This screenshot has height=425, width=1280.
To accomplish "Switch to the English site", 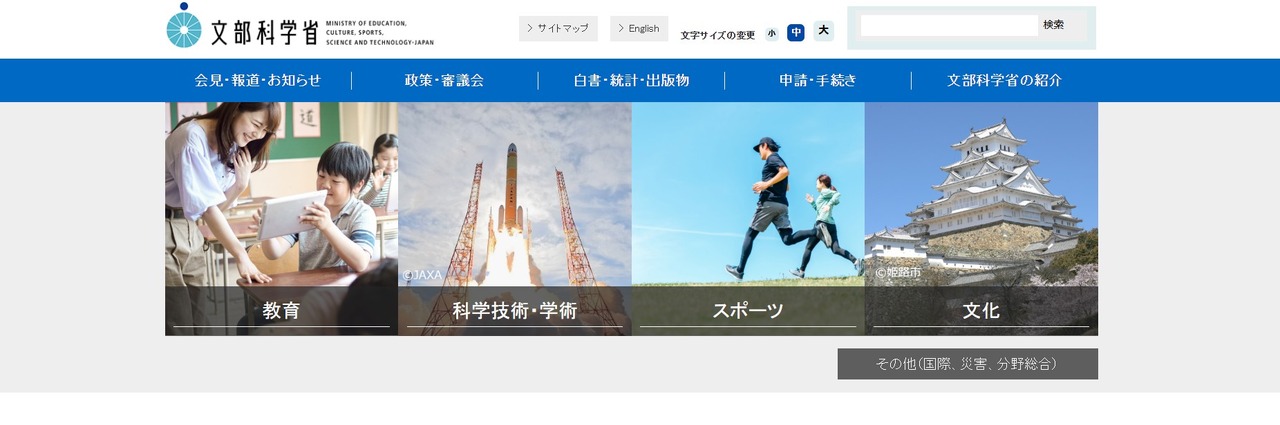I will [639, 28].
